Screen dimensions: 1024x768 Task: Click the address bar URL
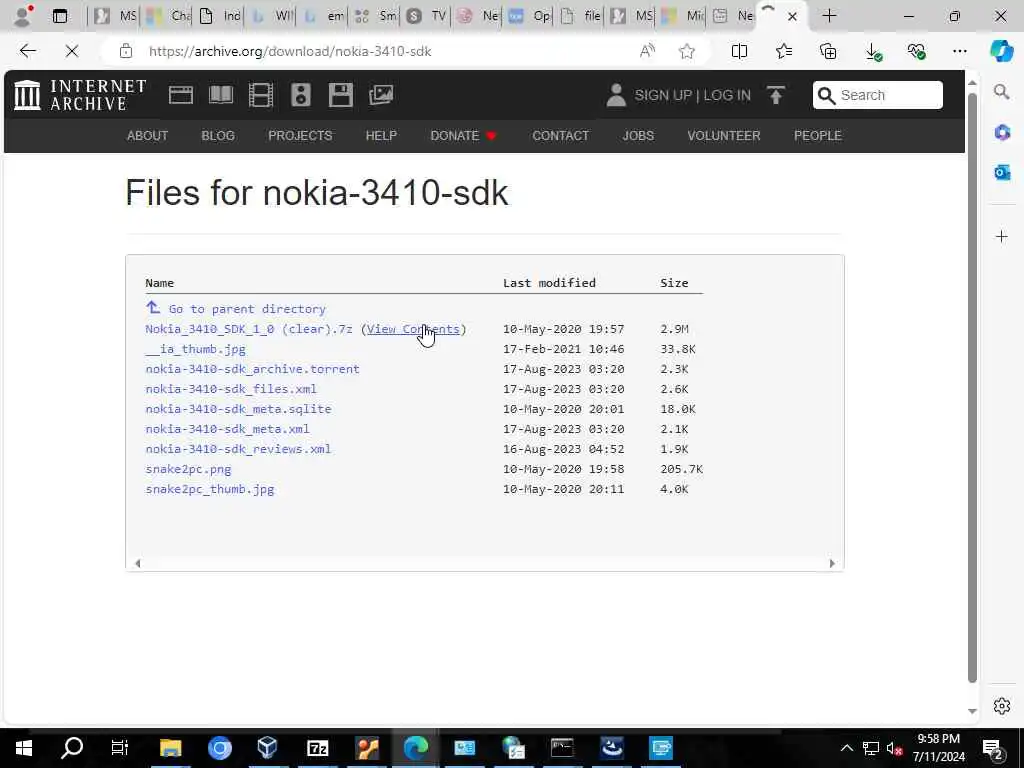(x=290, y=51)
